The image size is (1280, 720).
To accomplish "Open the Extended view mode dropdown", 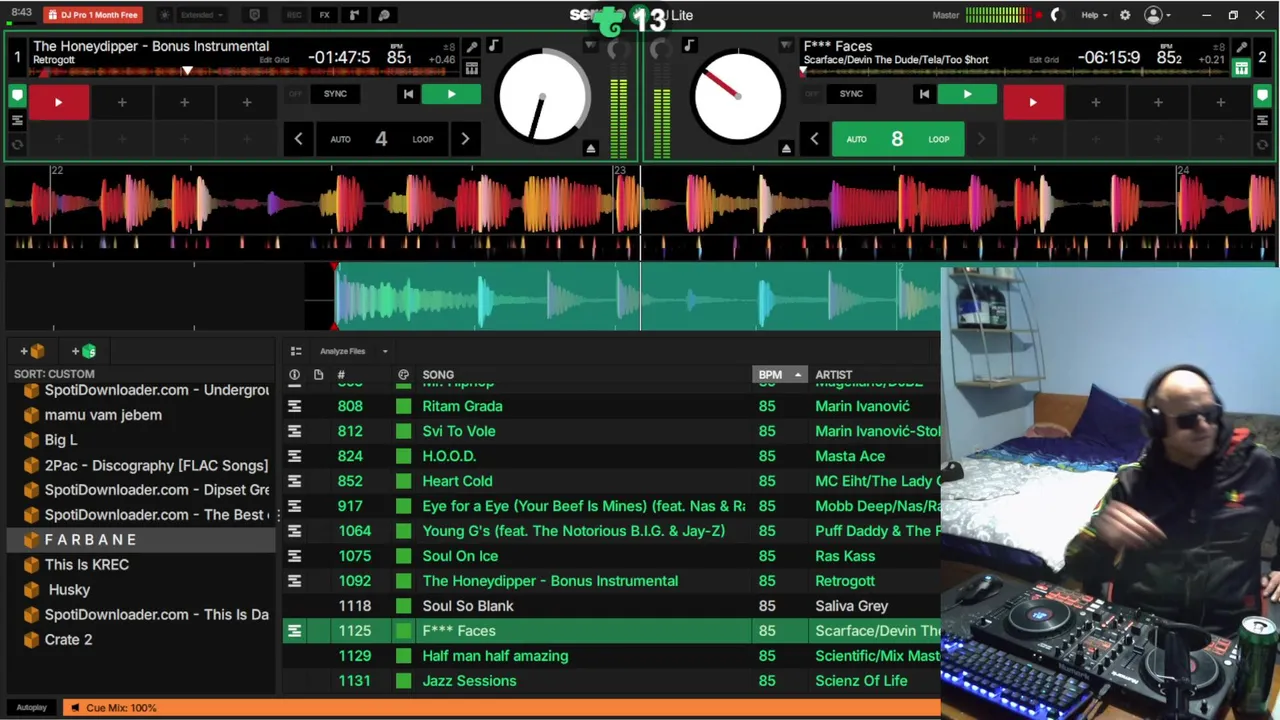I will [x=202, y=15].
